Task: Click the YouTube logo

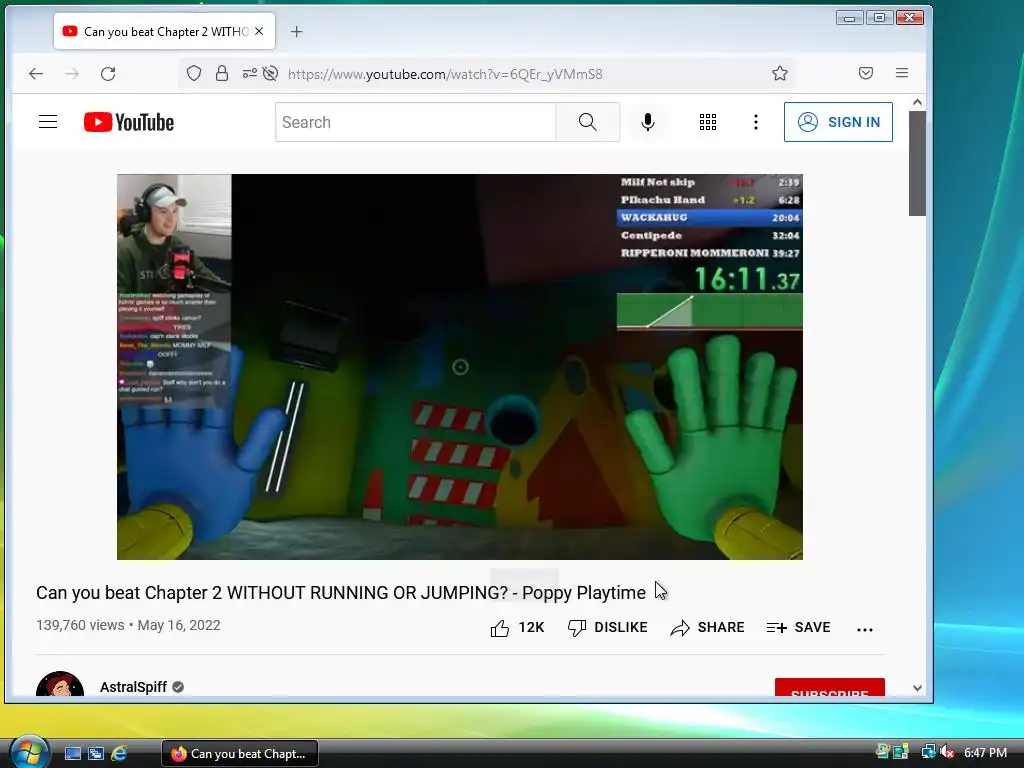Action: coord(129,122)
